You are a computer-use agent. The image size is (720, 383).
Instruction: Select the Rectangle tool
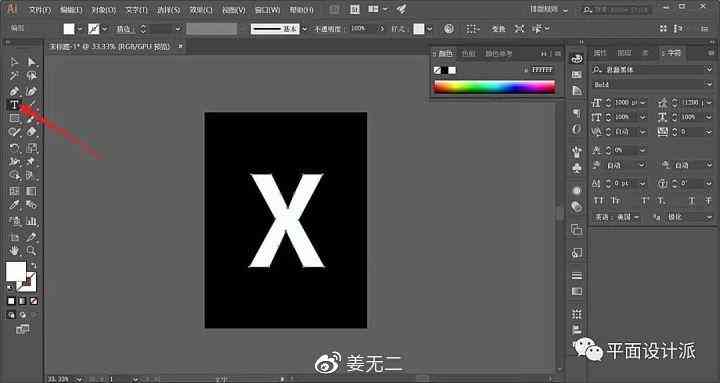(x=14, y=118)
